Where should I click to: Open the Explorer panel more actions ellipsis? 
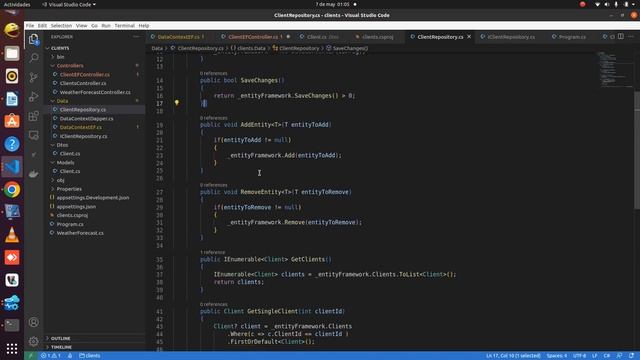pyautogui.click(x=136, y=37)
